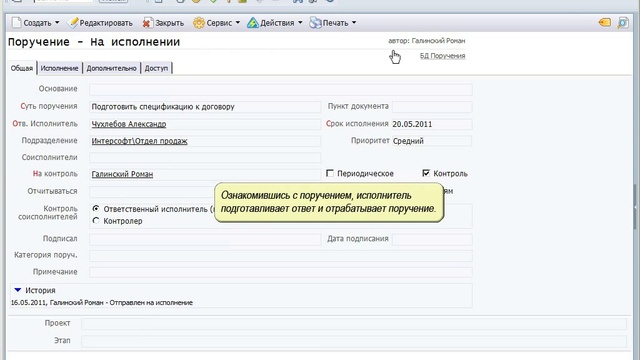Click the 'автор: Галинский Роман' text
This screenshot has height=360, width=640.
(x=427, y=41)
